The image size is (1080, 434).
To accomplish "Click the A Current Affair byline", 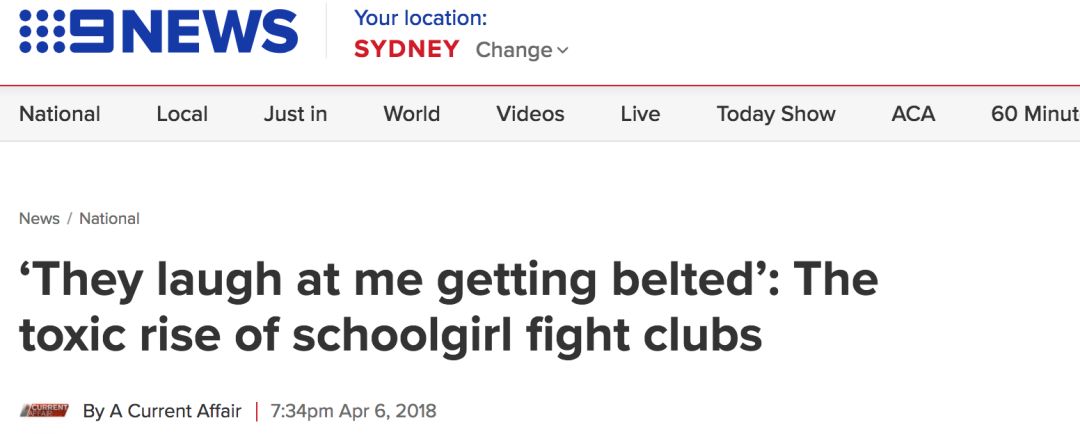I will point(162,411).
